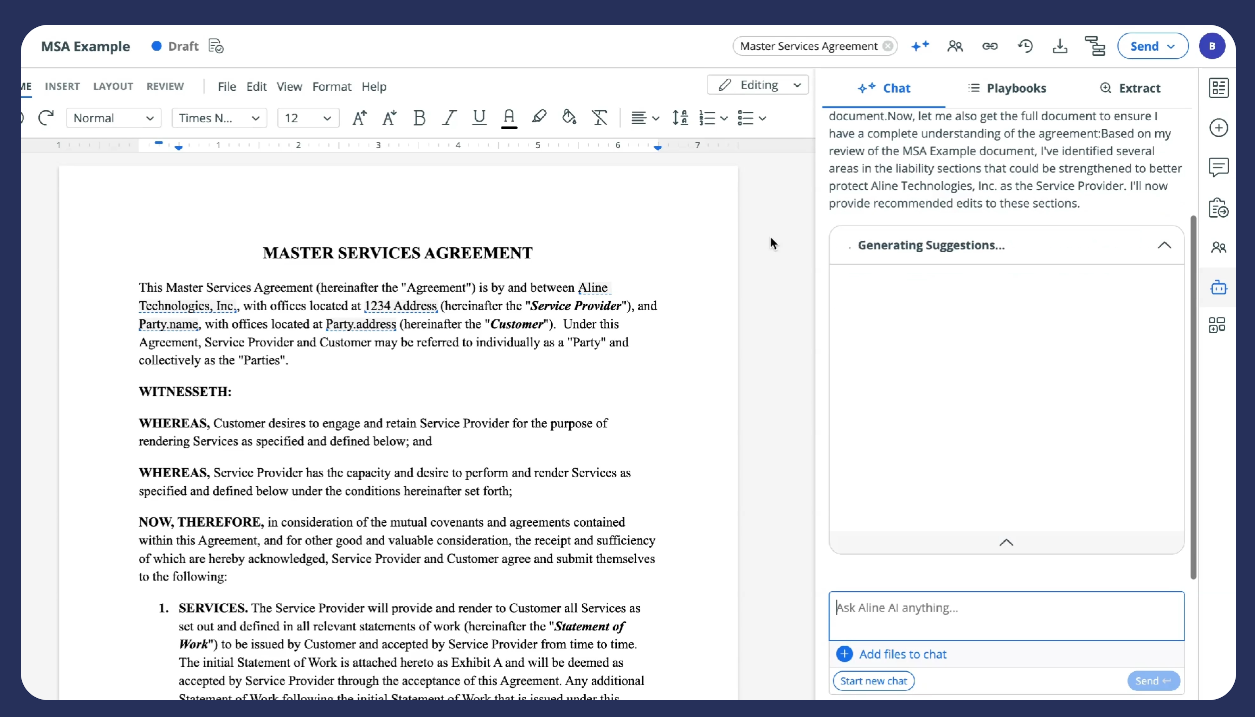Image resolution: width=1255 pixels, height=717 pixels.
Task: Open the font size 12 dropdown
Action: (x=308, y=118)
